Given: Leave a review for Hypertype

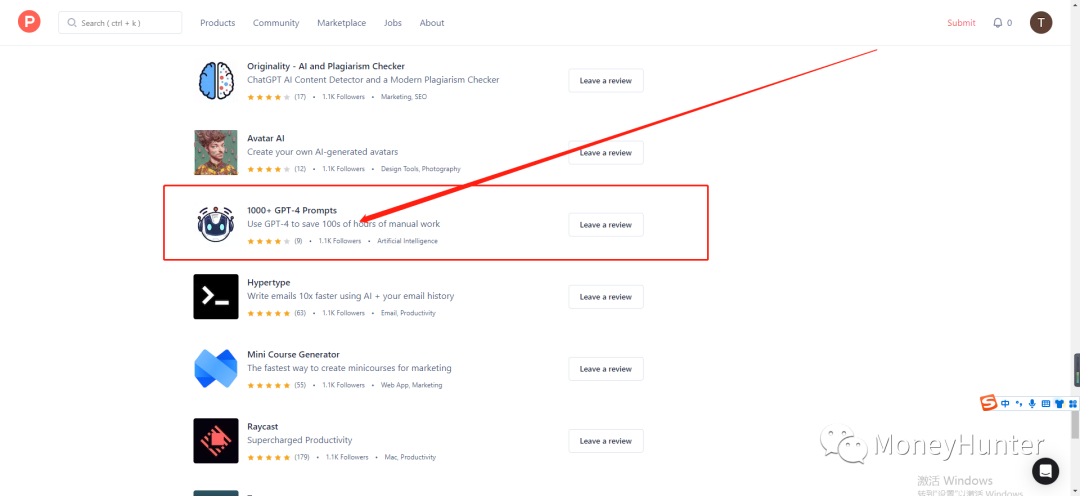Looking at the screenshot, I should [605, 297].
